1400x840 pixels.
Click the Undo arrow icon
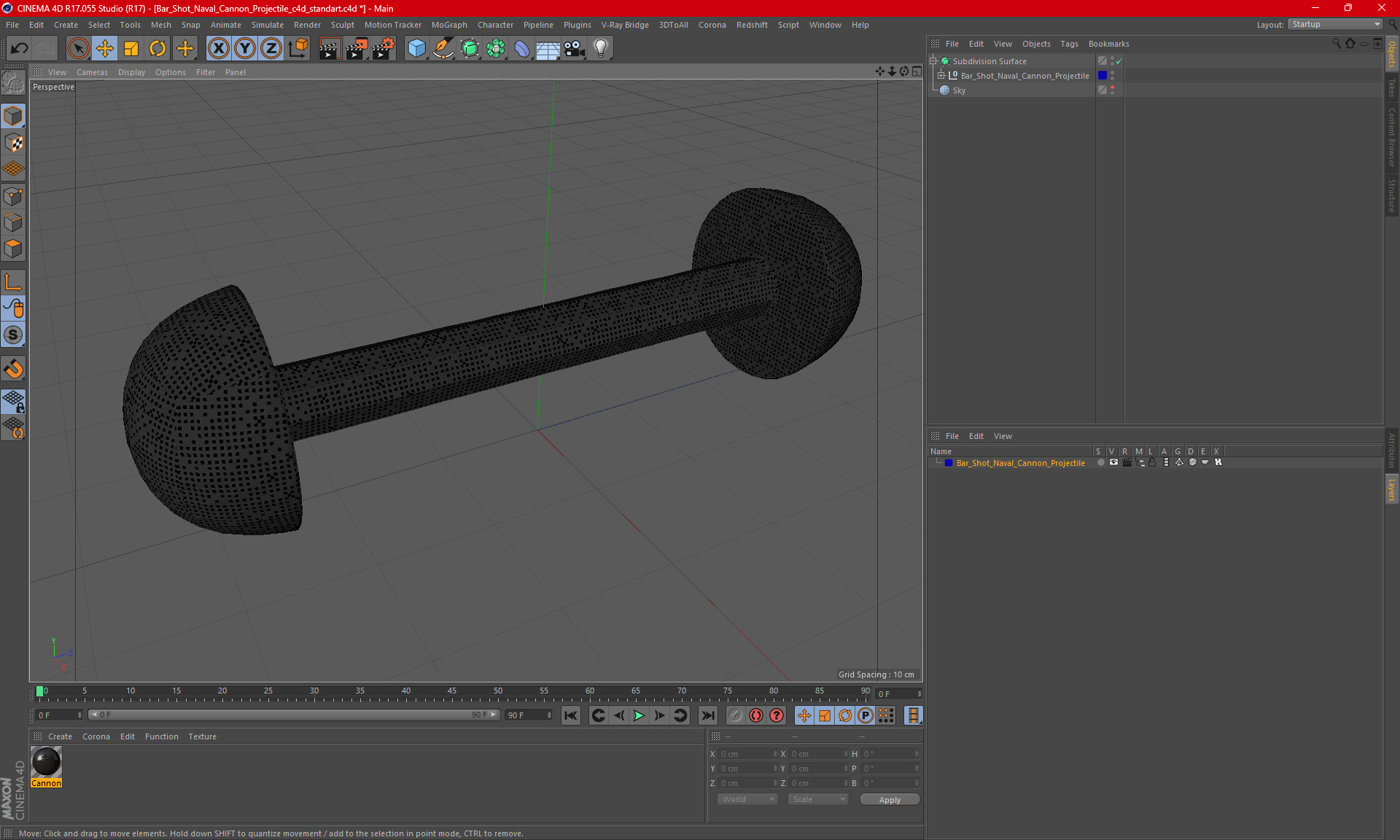pyautogui.click(x=20, y=48)
